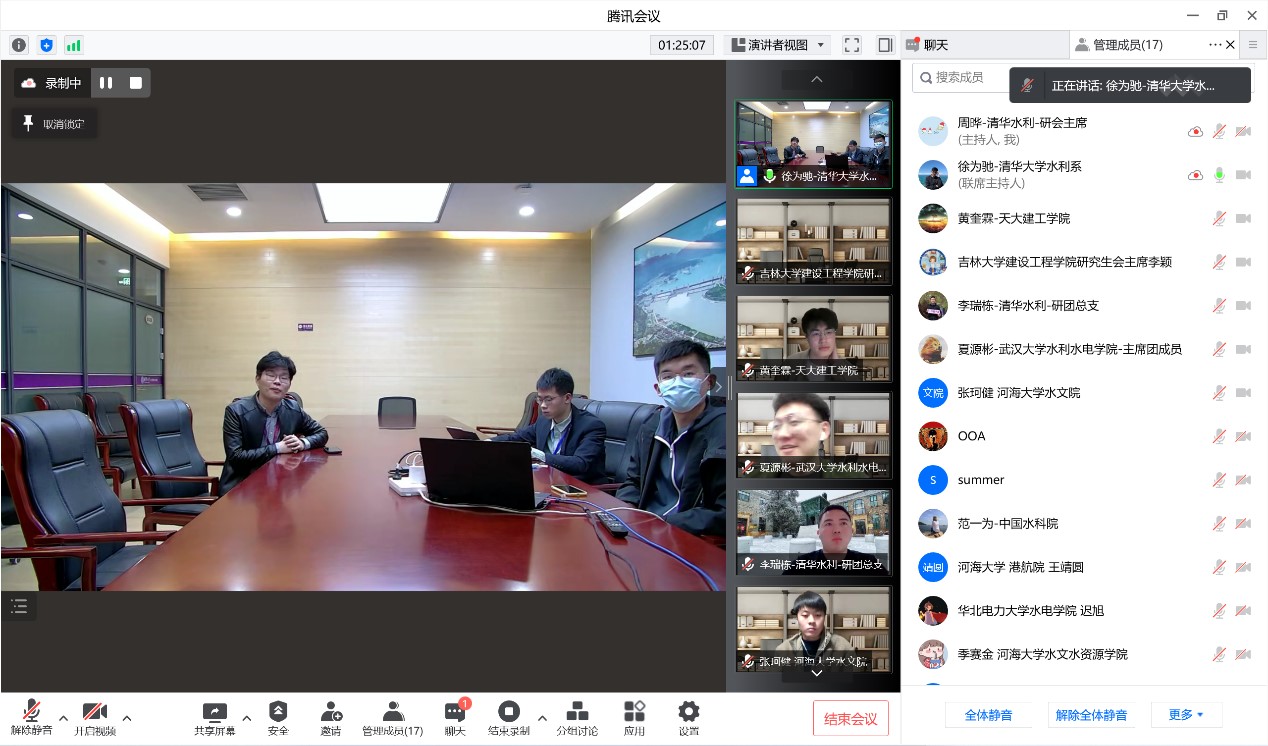The width and height of the screenshot is (1268, 746).
Task: Click the network signal strength icon
Action: (x=73, y=45)
